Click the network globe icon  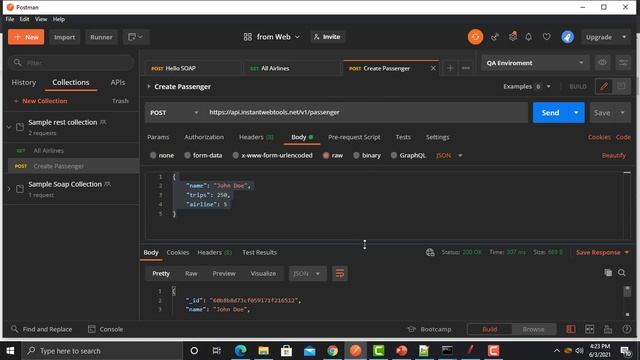[x=430, y=253]
